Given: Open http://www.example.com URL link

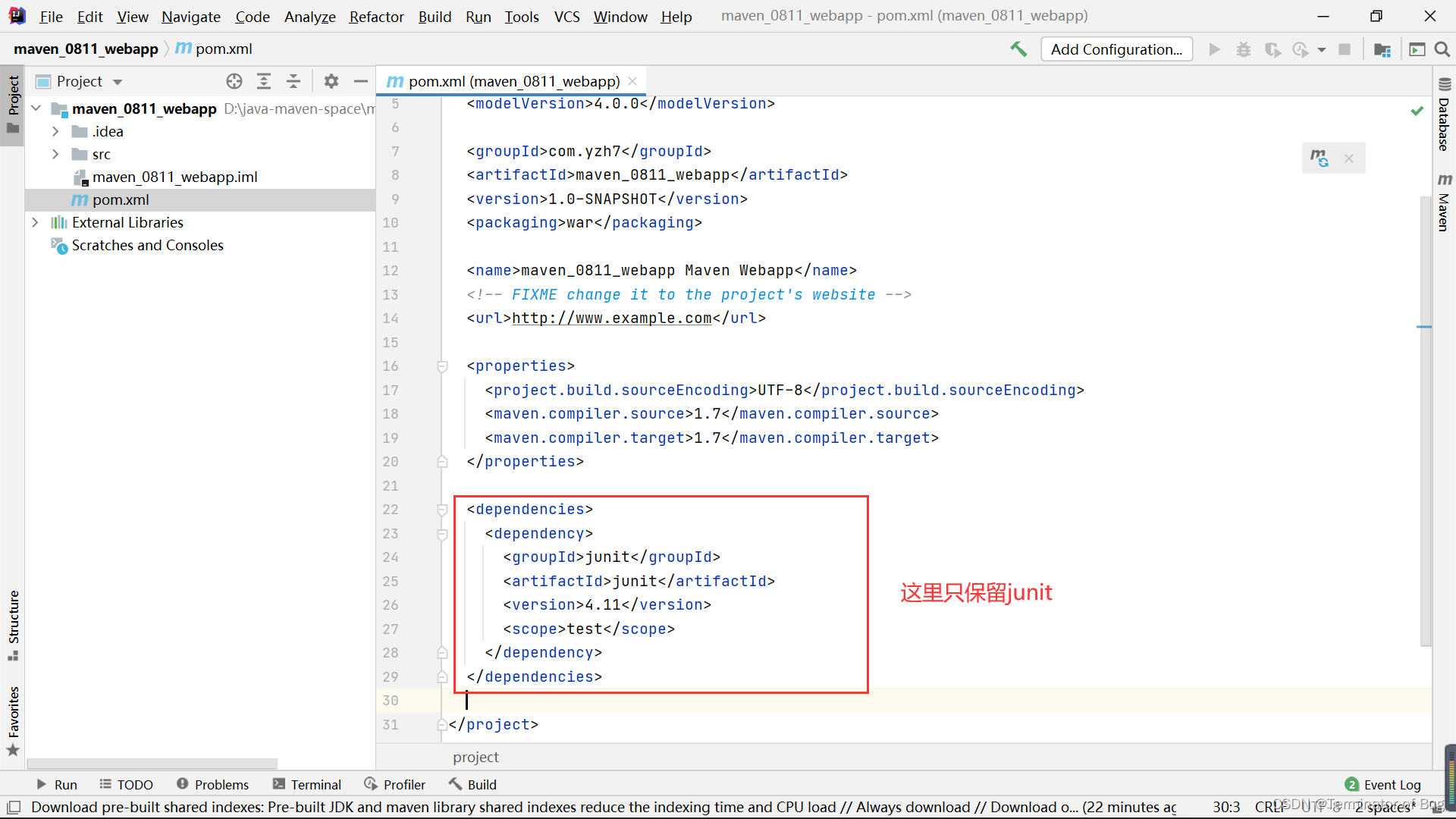Looking at the screenshot, I should pos(611,319).
